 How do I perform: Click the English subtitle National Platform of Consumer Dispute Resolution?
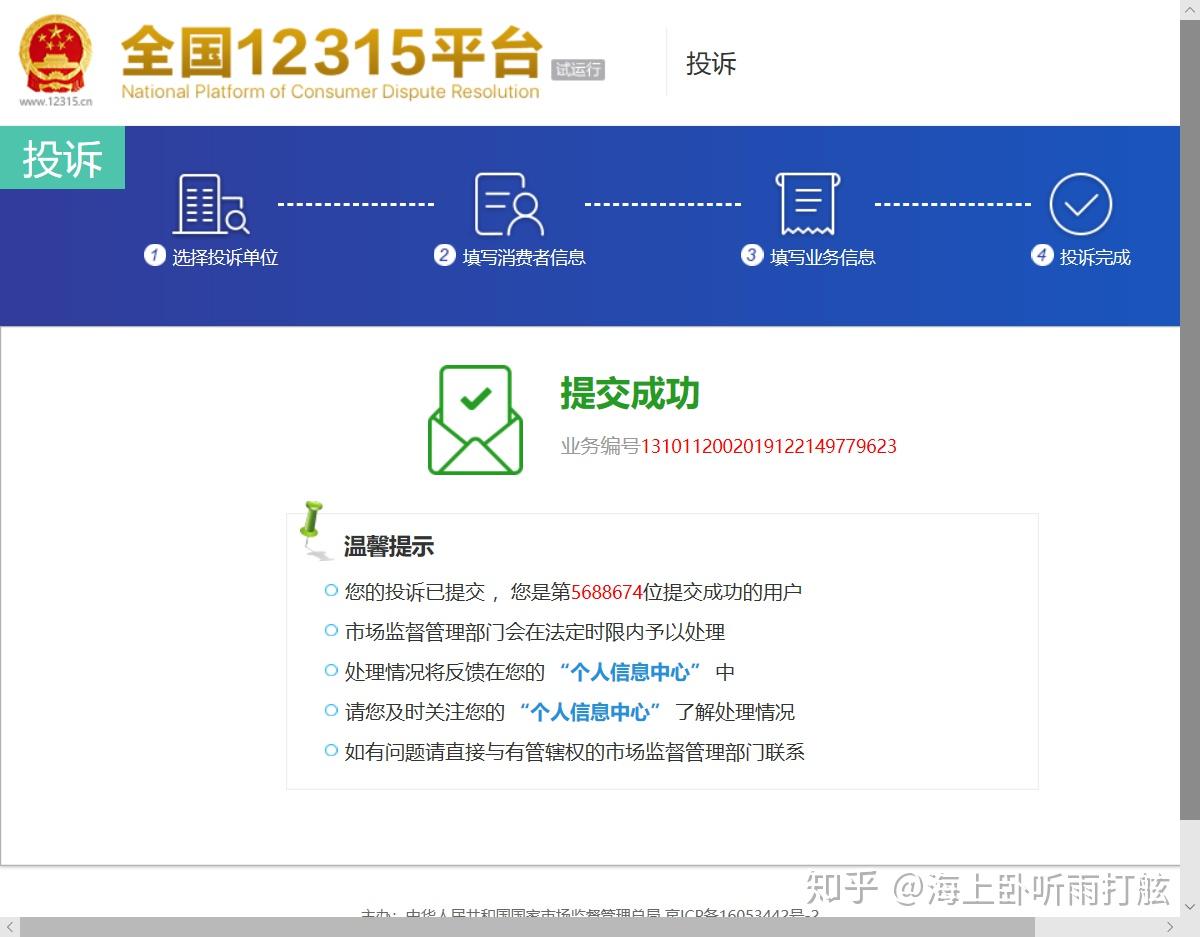click(x=331, y=92)
